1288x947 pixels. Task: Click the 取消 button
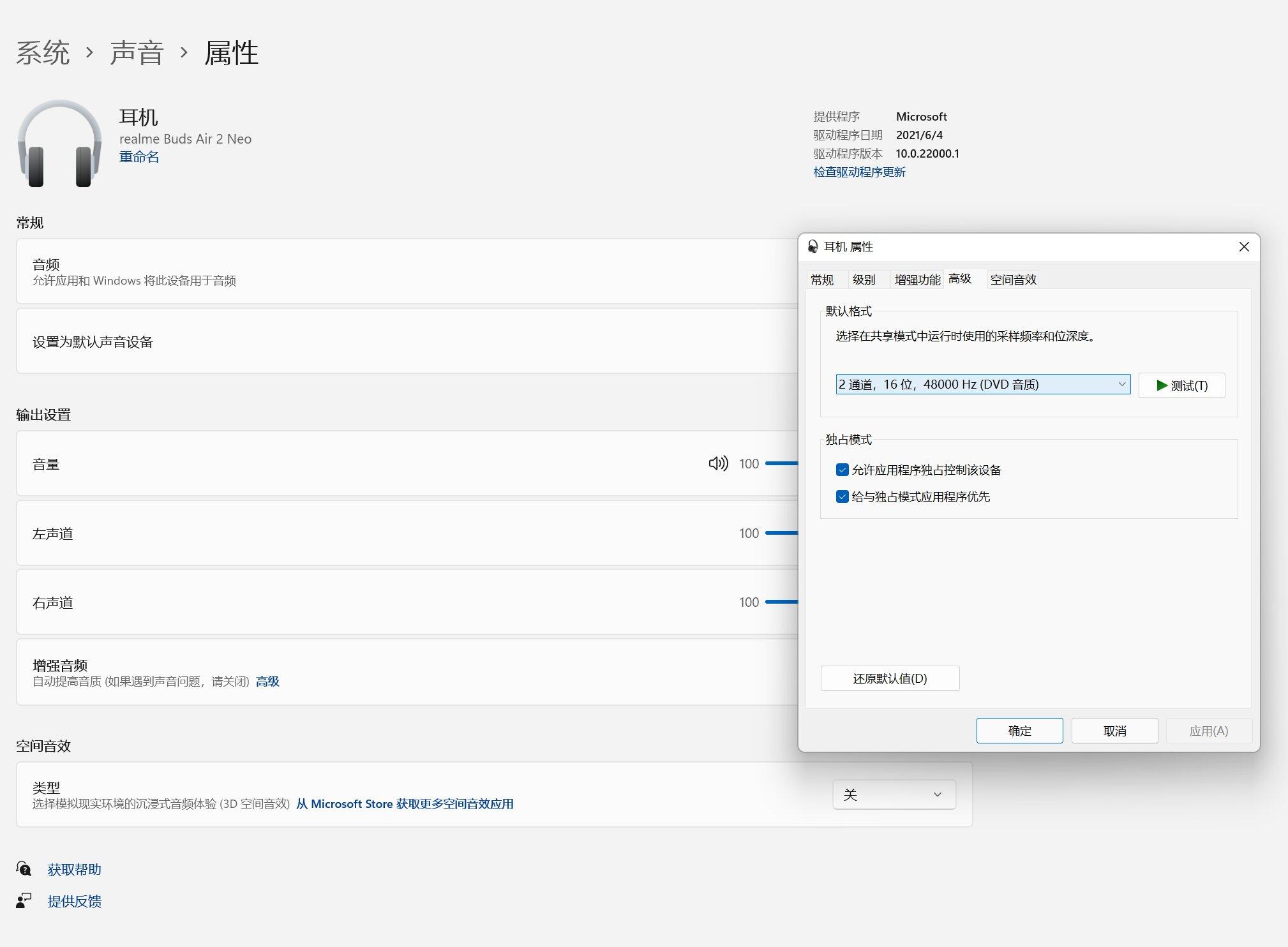point(1114,731)
